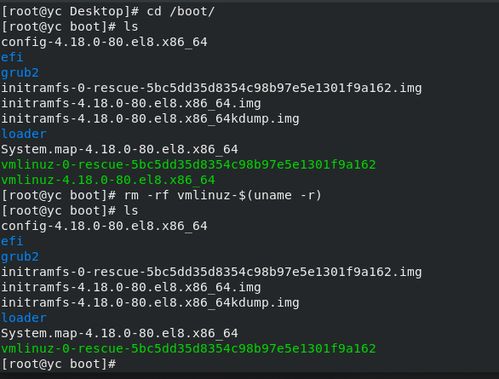This screenshot has height=379, width=499.
Task: Click the first config-4.18.0-80.el8.x86_64 entry
Action: coord(104,42)
